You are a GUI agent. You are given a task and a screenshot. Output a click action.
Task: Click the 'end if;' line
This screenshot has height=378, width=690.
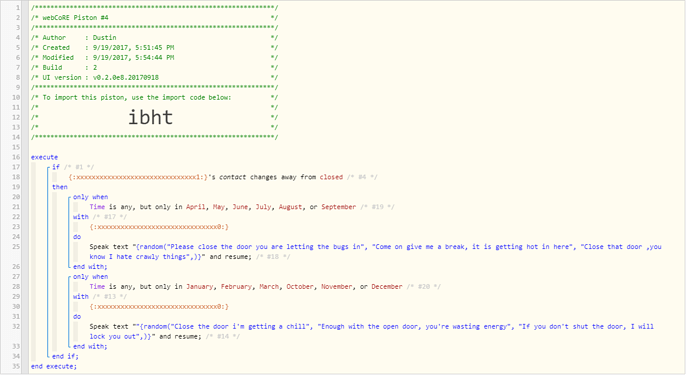click(65, 356)
